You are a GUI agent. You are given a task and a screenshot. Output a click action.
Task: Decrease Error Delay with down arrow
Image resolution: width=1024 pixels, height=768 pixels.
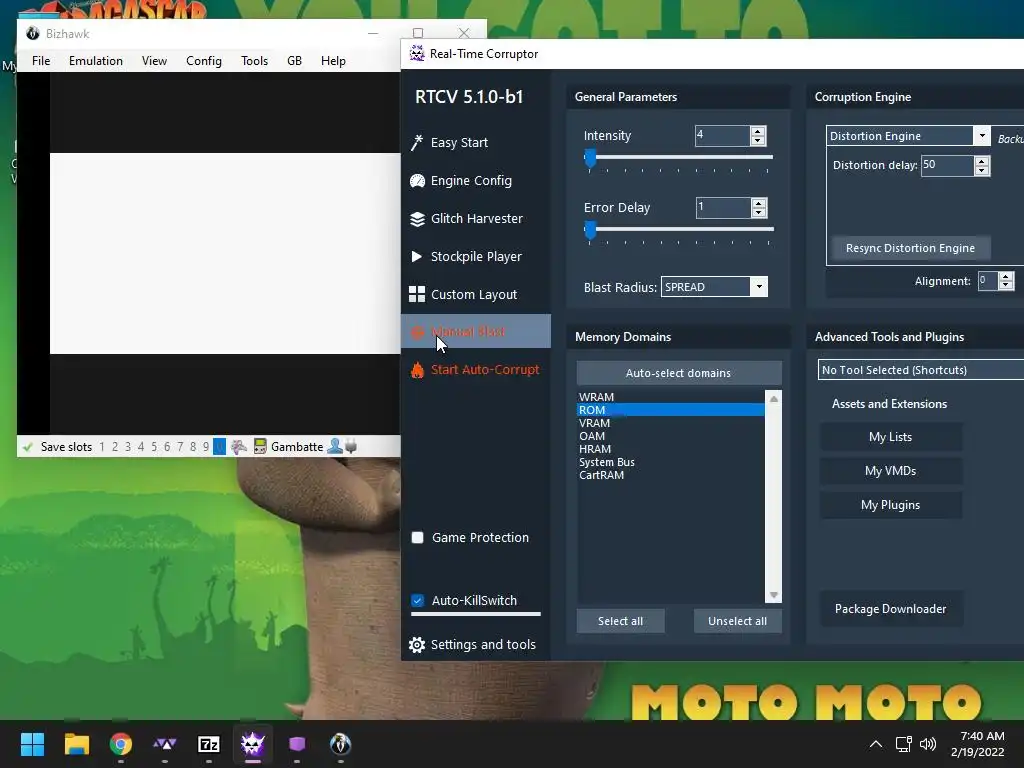[758, 212]
